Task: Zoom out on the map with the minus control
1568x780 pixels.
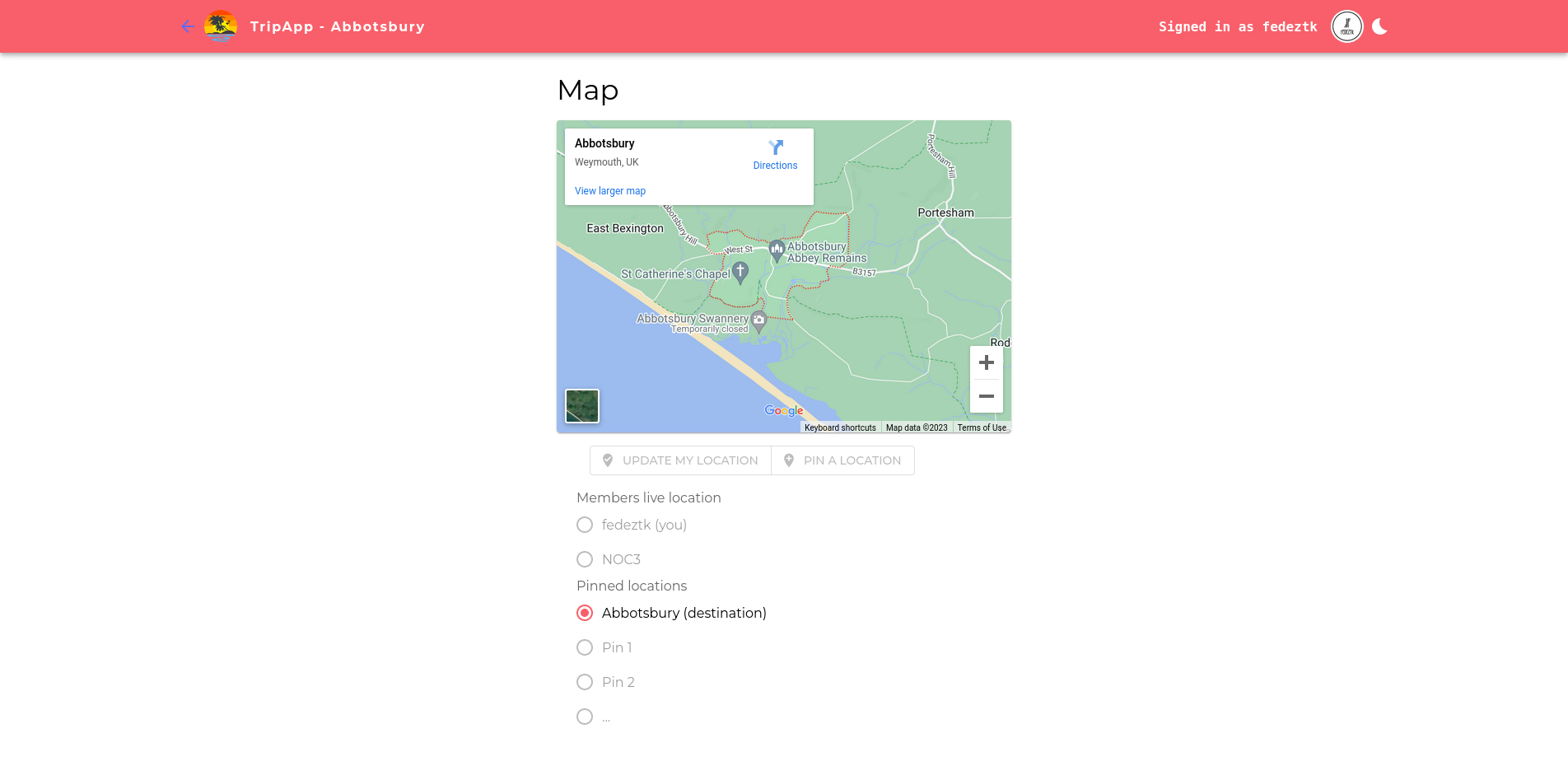Action: (986, 396)
